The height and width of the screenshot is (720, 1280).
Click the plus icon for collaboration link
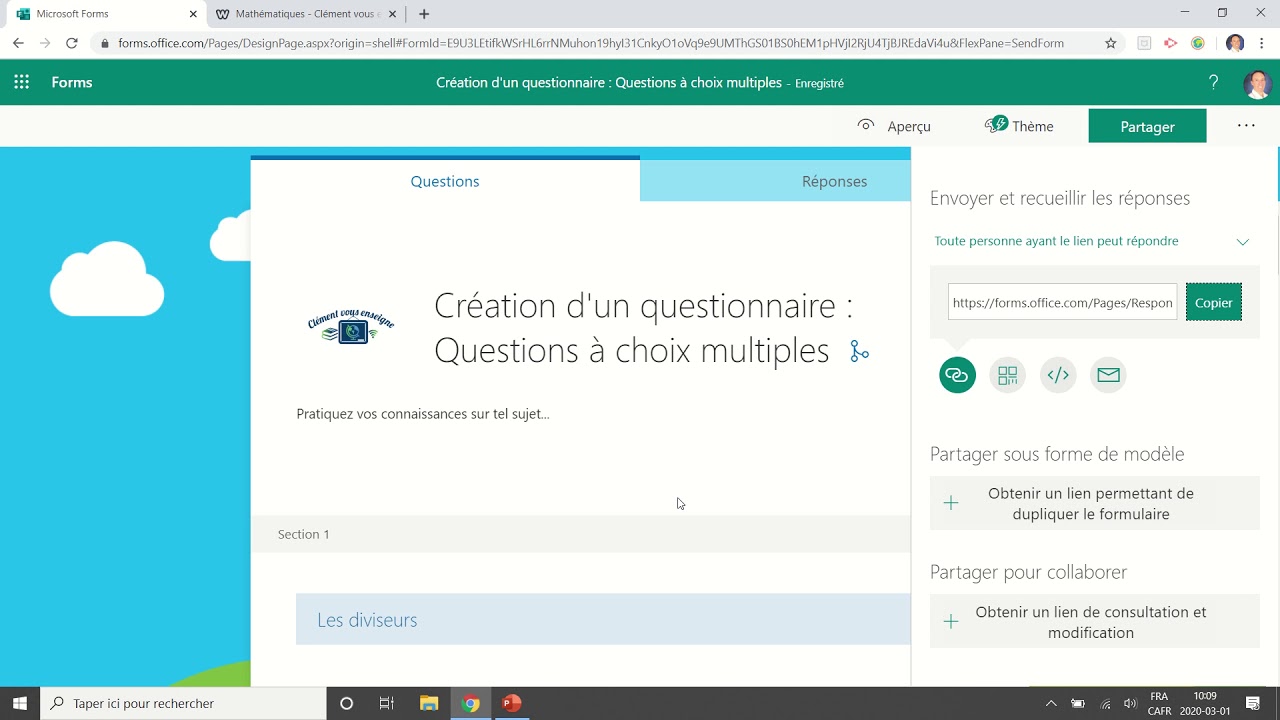tap(951, 622)
